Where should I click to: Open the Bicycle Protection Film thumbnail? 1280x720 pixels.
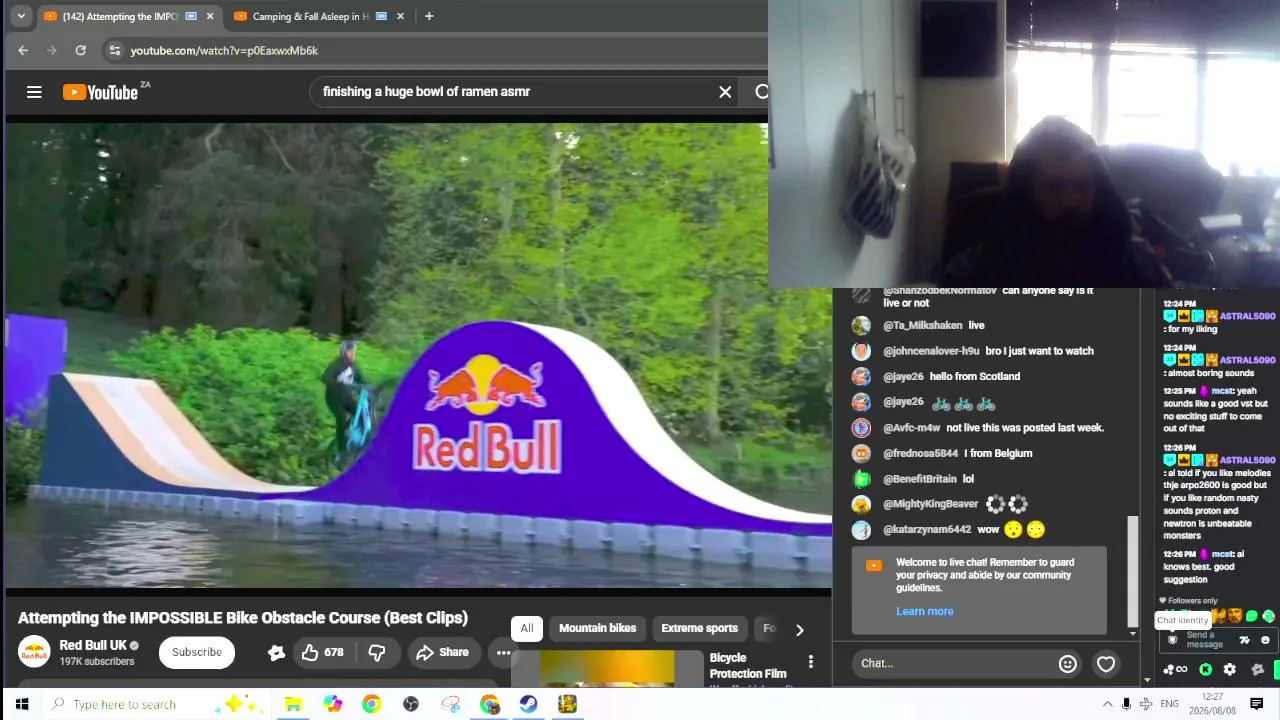[607, 668]
